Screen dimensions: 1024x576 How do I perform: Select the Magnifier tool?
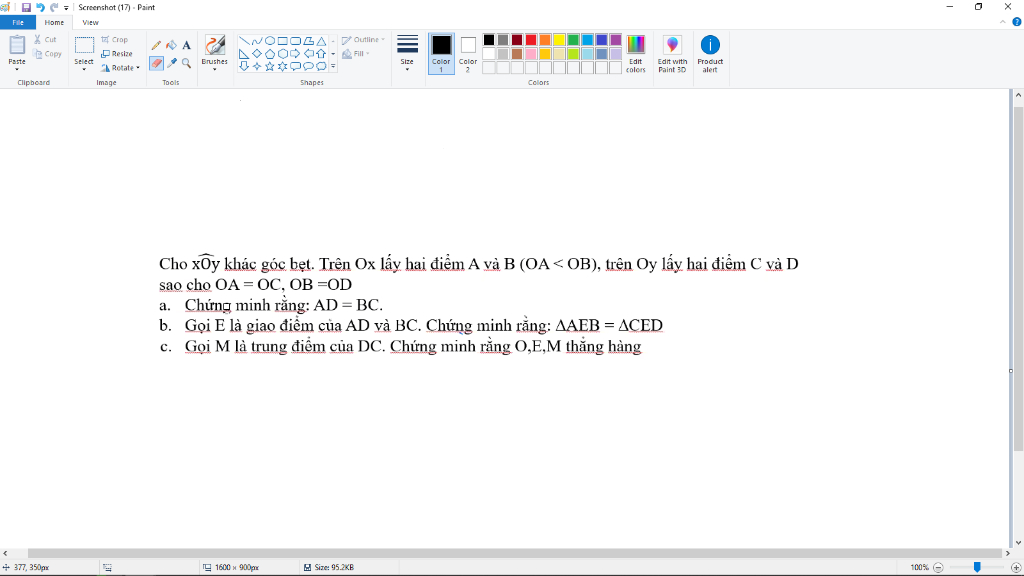tap(186, 63)
